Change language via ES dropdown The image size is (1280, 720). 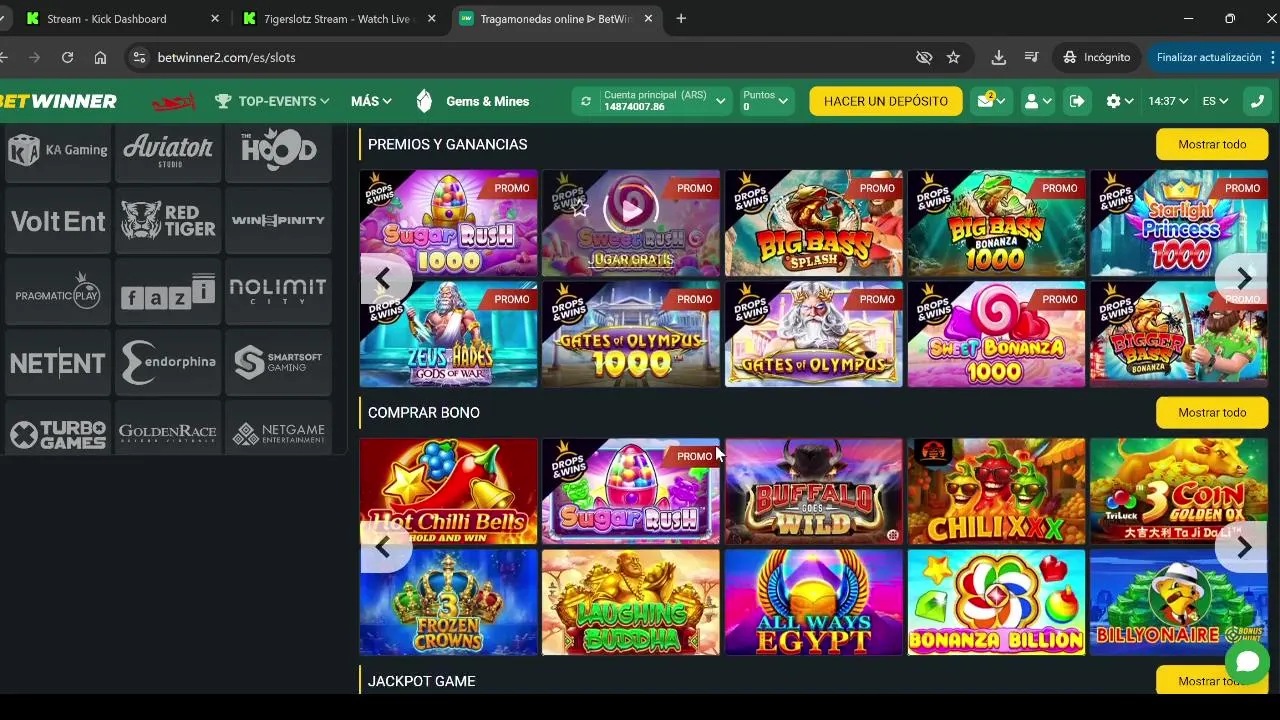coord(1215,101)
